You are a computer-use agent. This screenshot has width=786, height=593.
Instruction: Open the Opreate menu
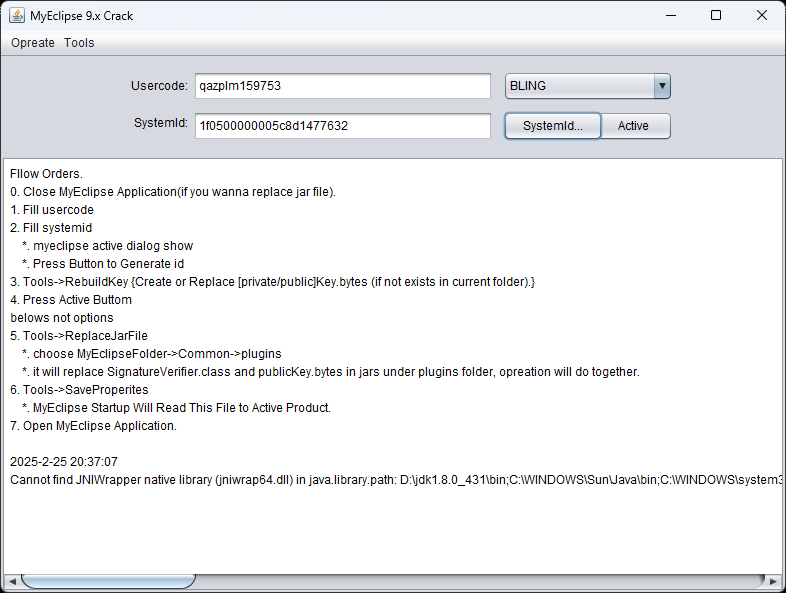coord(33,43)
